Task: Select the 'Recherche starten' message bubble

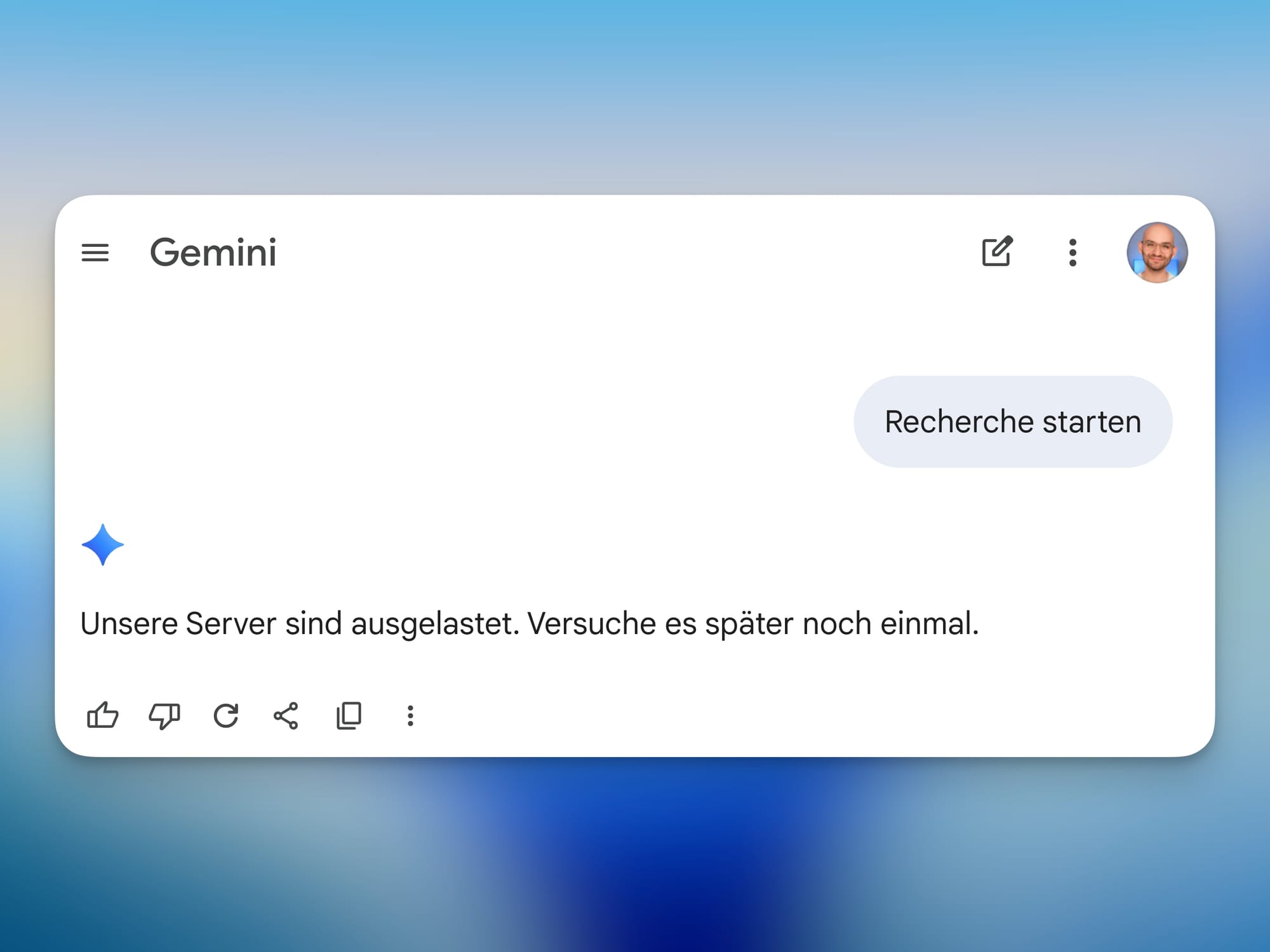Action: click(1013, 422)
